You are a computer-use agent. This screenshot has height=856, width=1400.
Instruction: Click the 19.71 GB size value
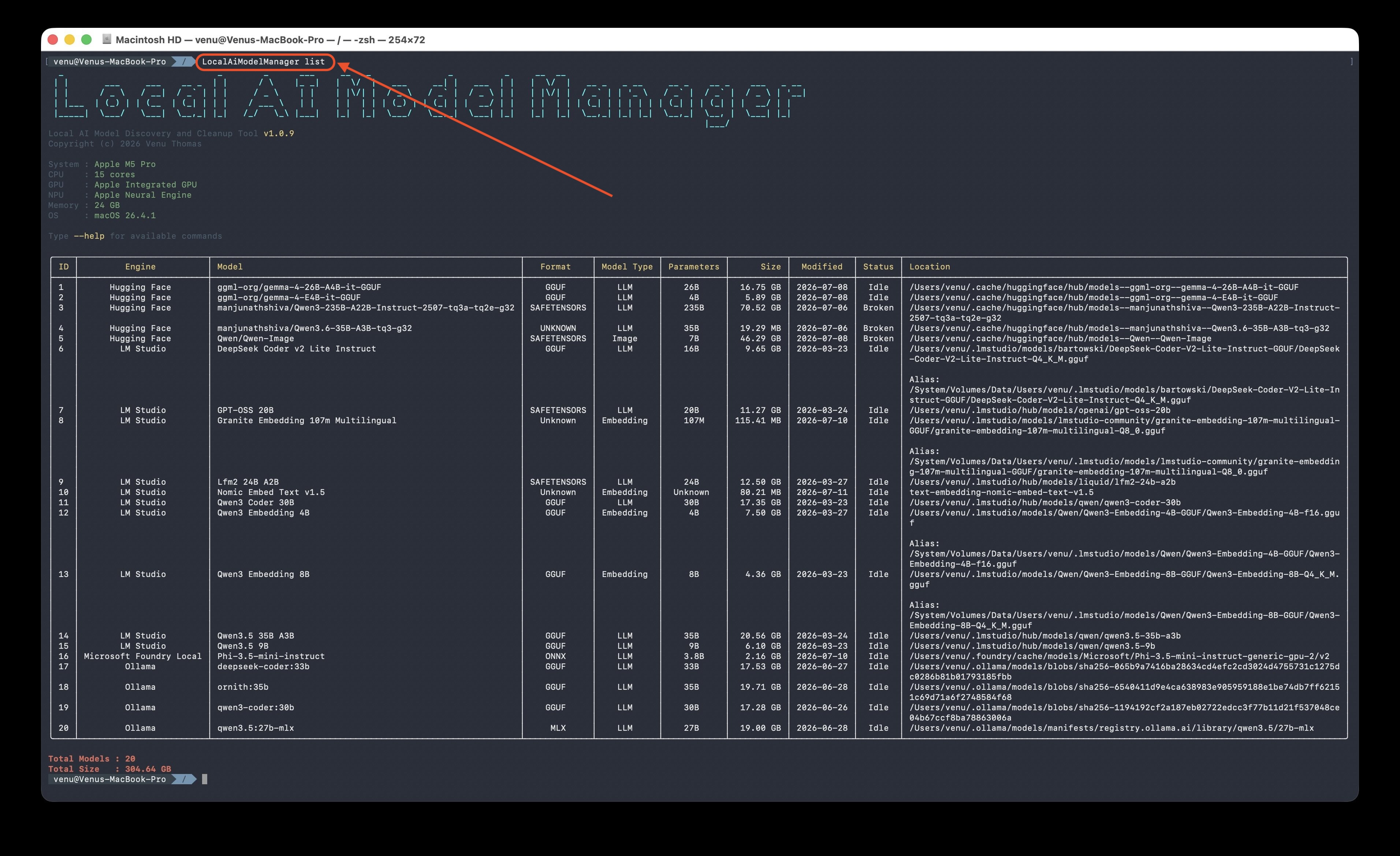point(760,686)
